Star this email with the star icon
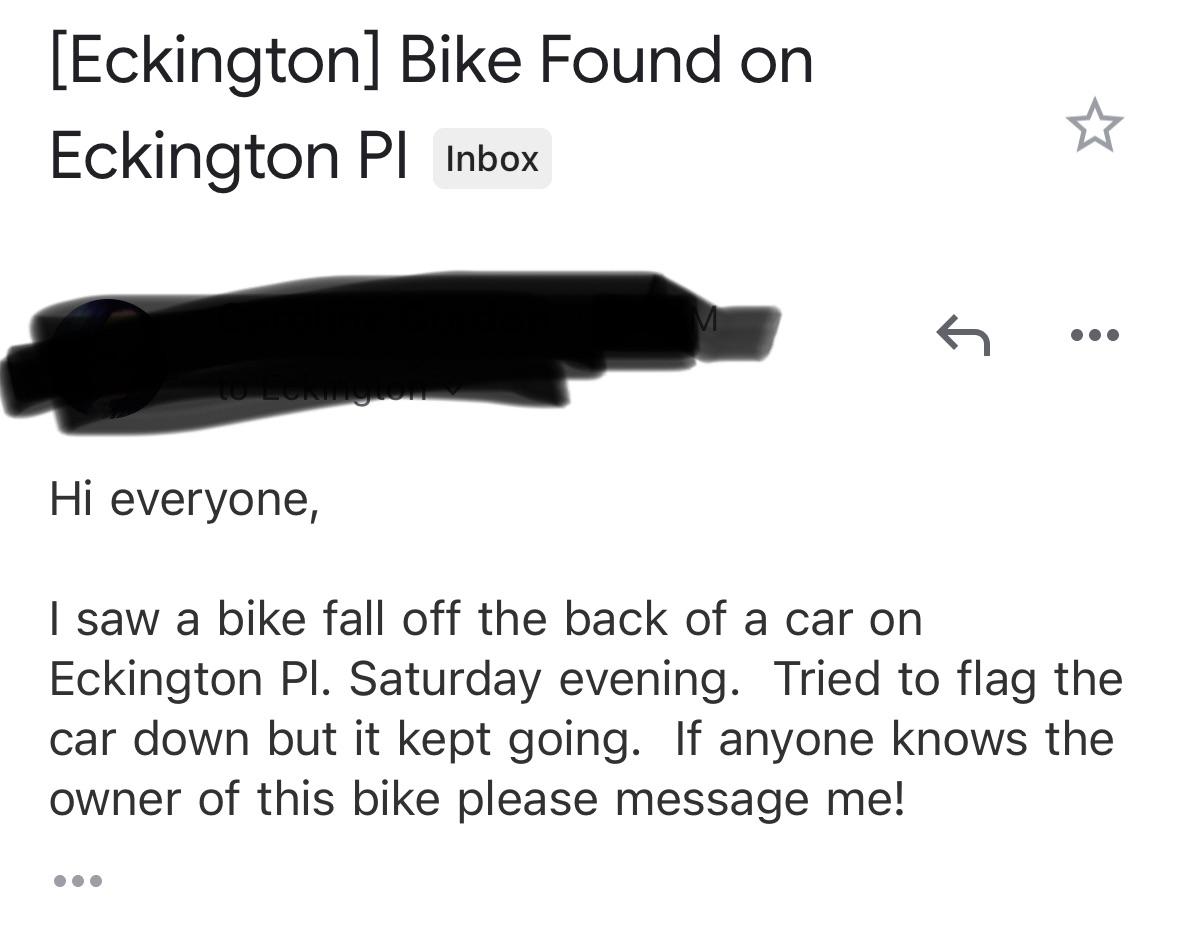Screen dimensions: 1179x951 pyautogui.click(x=1094, y=126)
